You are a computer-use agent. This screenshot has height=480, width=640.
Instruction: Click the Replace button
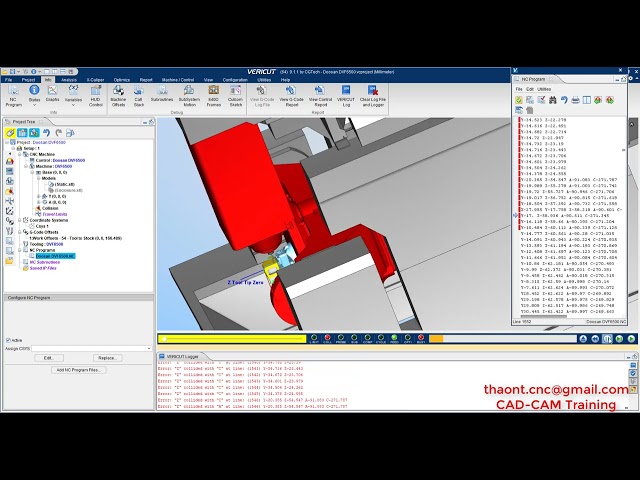click(108, 358)
